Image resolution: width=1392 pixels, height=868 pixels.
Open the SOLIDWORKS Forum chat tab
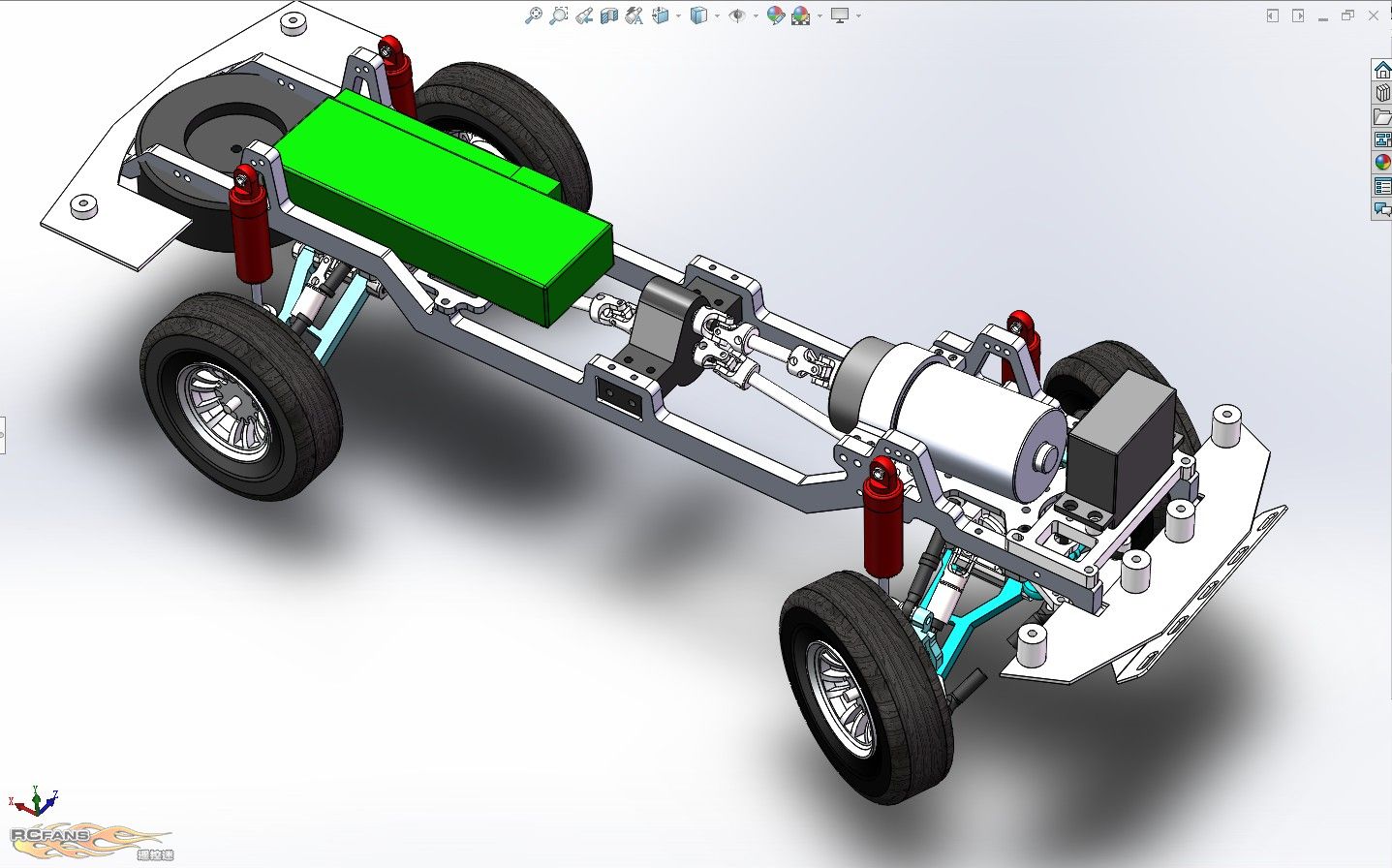(1382, 209)
